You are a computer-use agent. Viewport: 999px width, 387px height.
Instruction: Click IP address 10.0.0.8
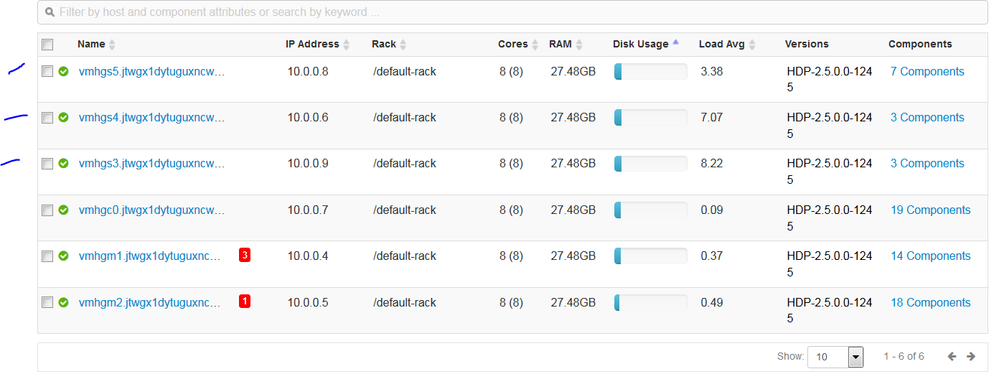[308, 71]
